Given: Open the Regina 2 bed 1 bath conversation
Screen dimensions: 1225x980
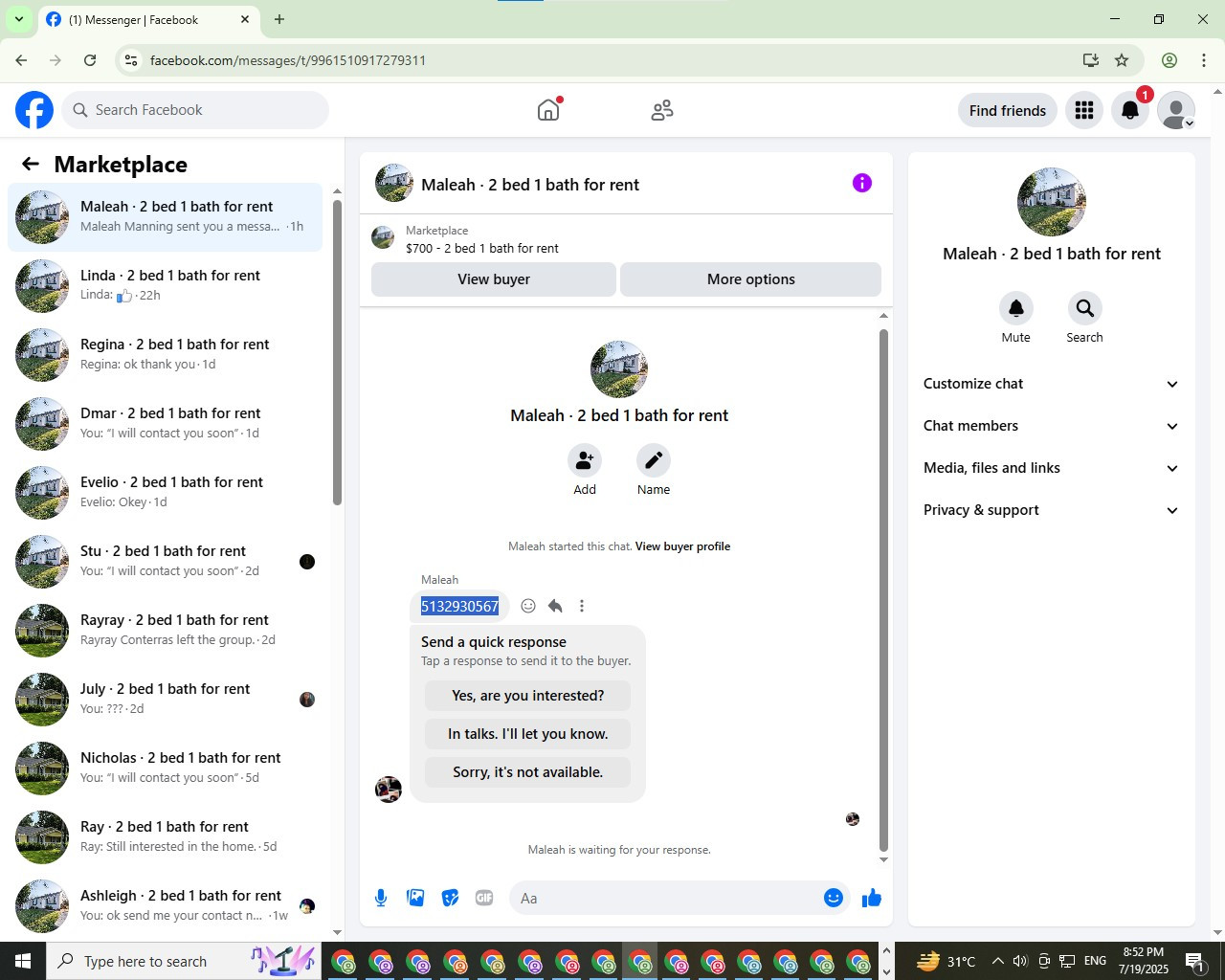Looking at the screenshot, I should (x=165, y=355).
